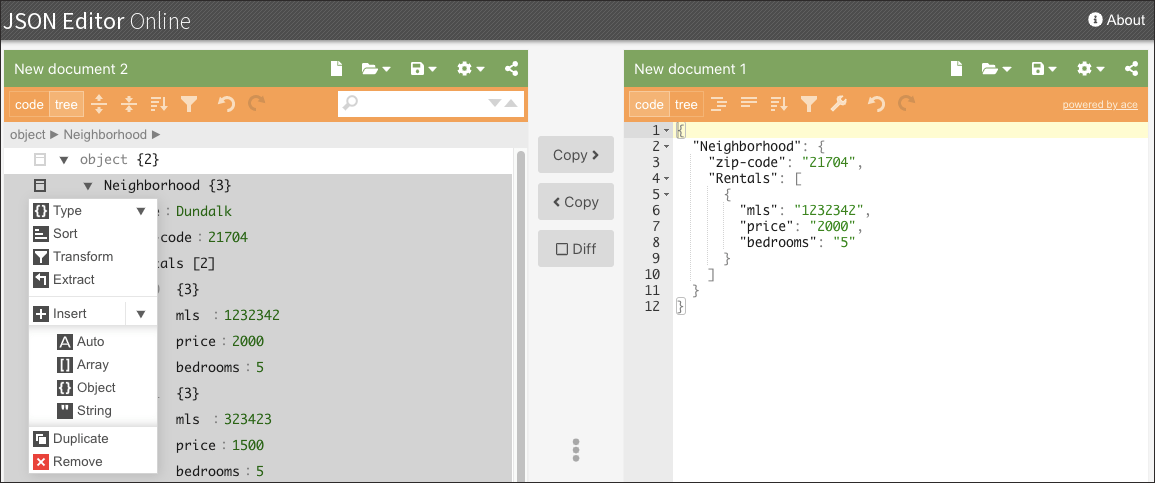Select 'Neighborhood' in the breadcrumb path
This screenshot has height=483, width=1155.
(x=105, y=134)
